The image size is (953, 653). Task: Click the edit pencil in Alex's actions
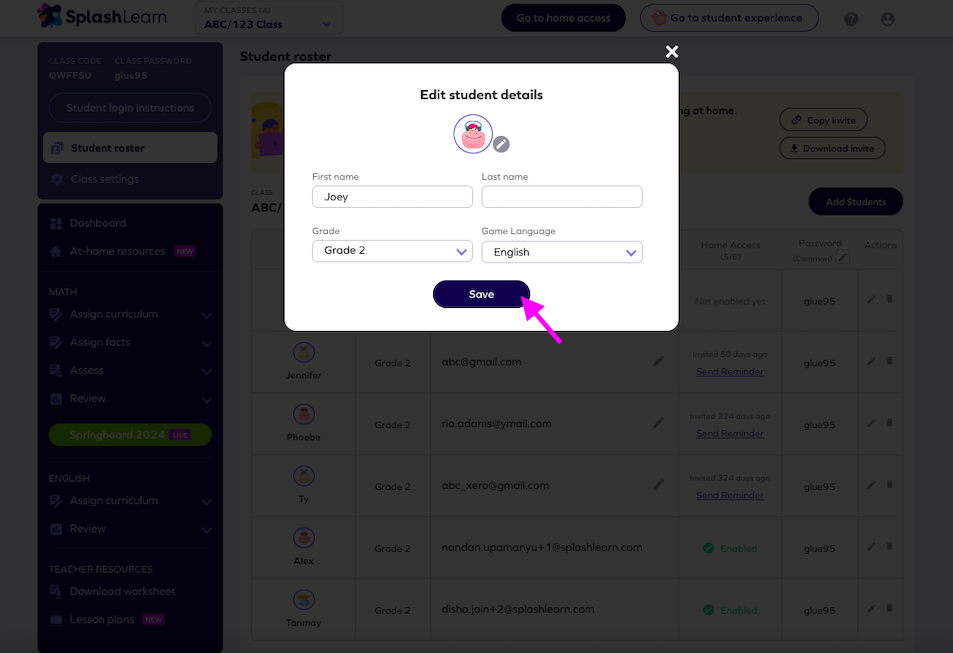871,547
